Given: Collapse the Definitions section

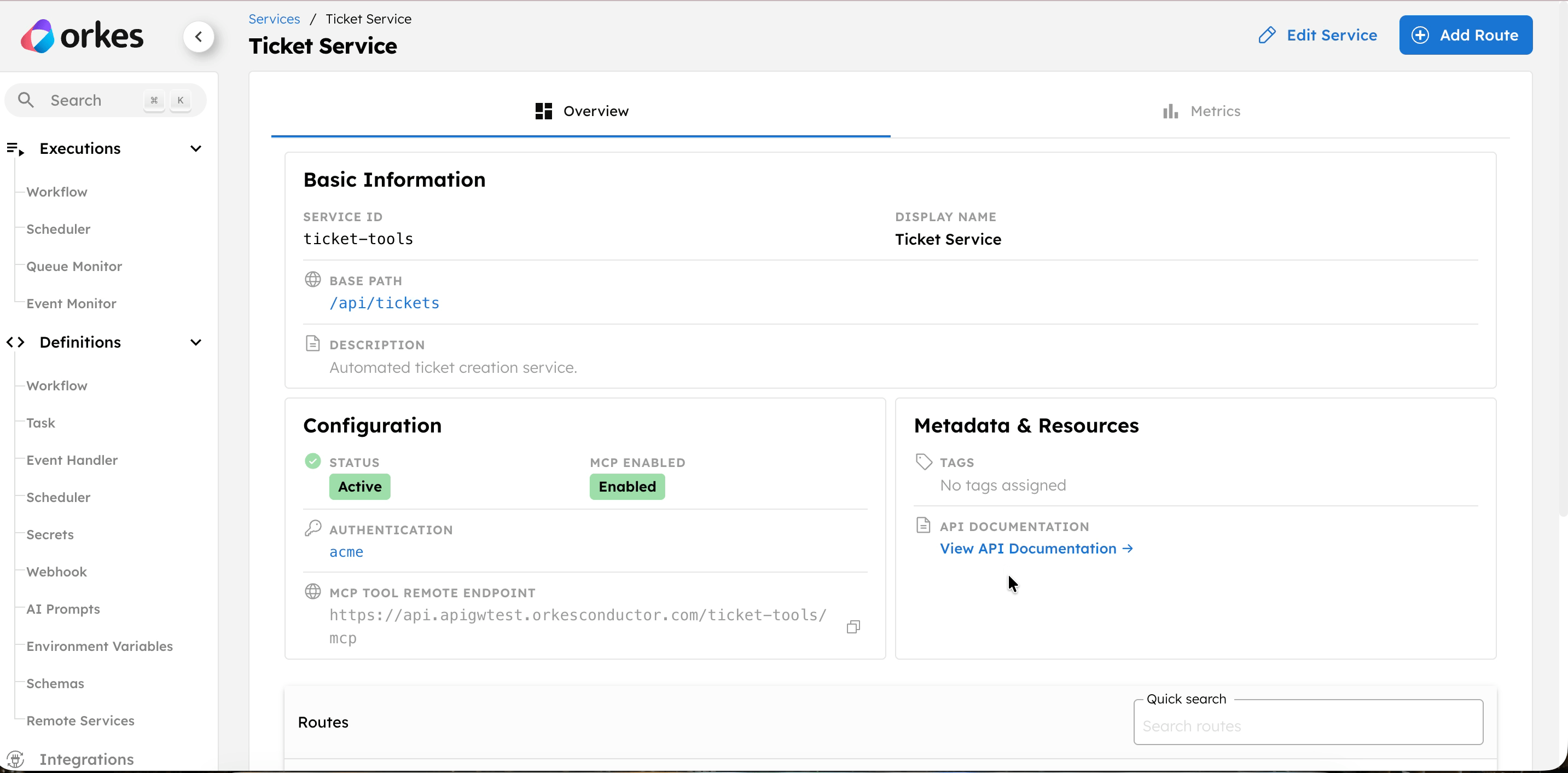Looking at the screenshot, I should click(195, 342).
